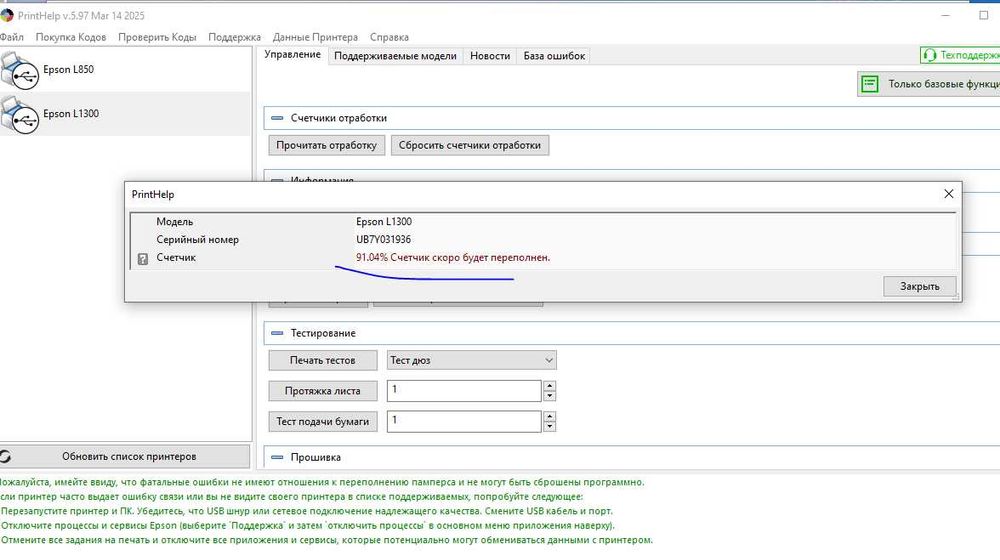
Task: Click the green list icon of Только базовые функции
Action: pyautogui.click(x=870, y=84)
